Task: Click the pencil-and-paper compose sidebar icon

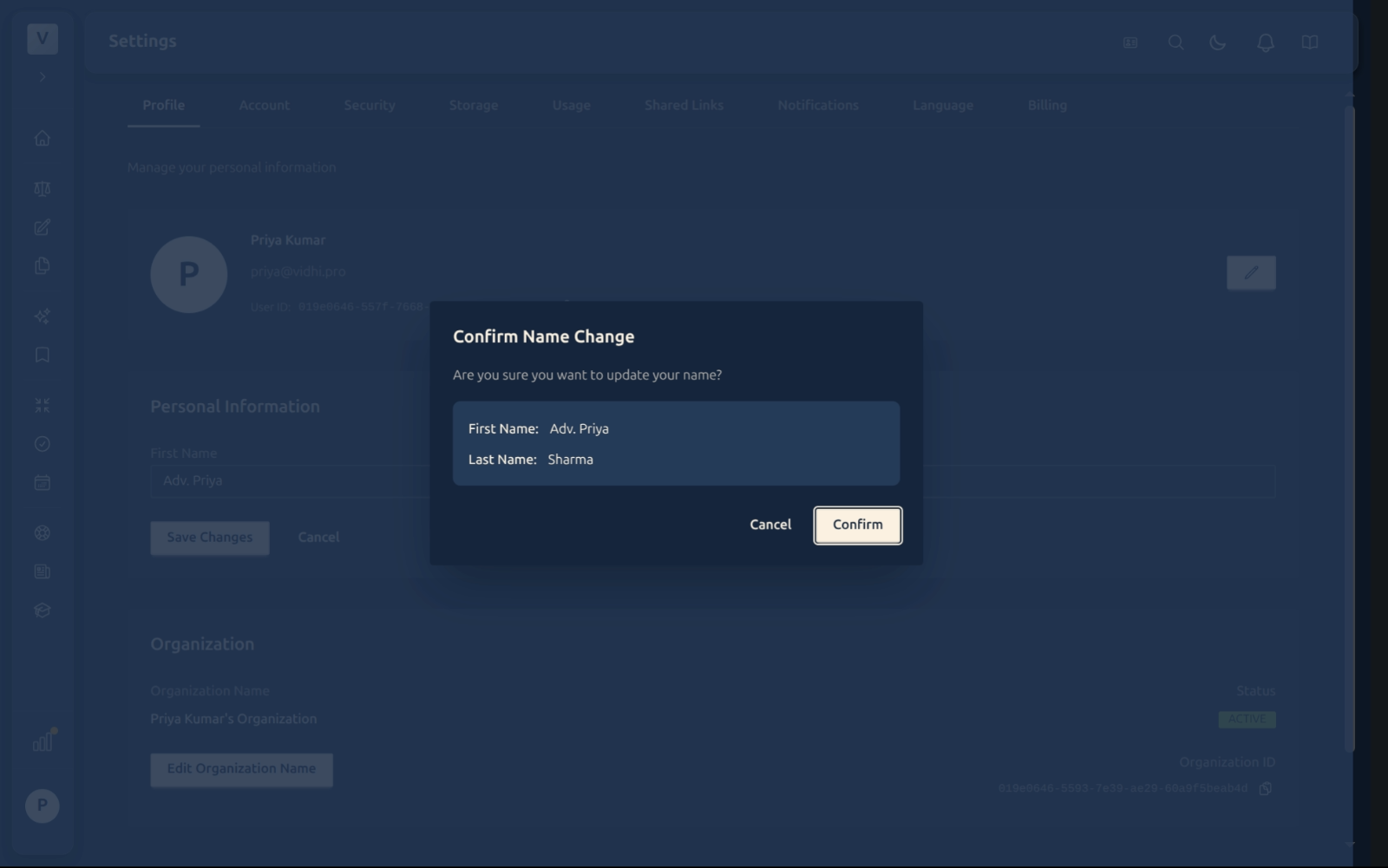Action: (x=43, y=227)
